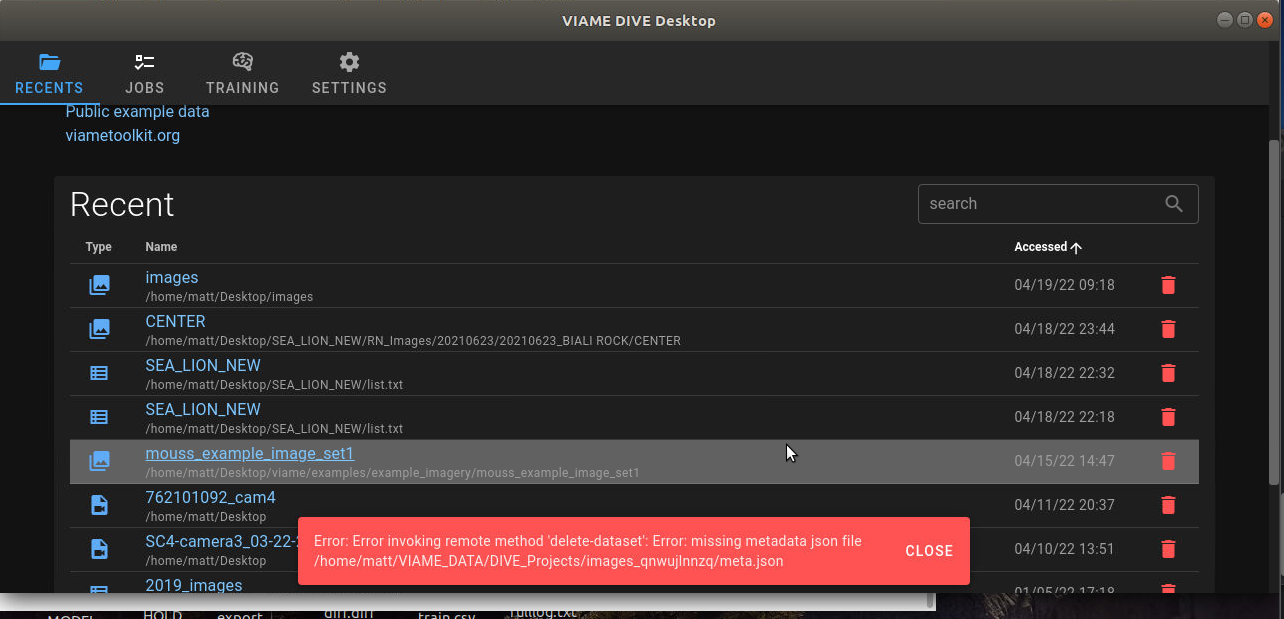Click image-sequence type icon for CENTER row
Viewport: 1284px width, 619px height.
click(x=99, y=329)
